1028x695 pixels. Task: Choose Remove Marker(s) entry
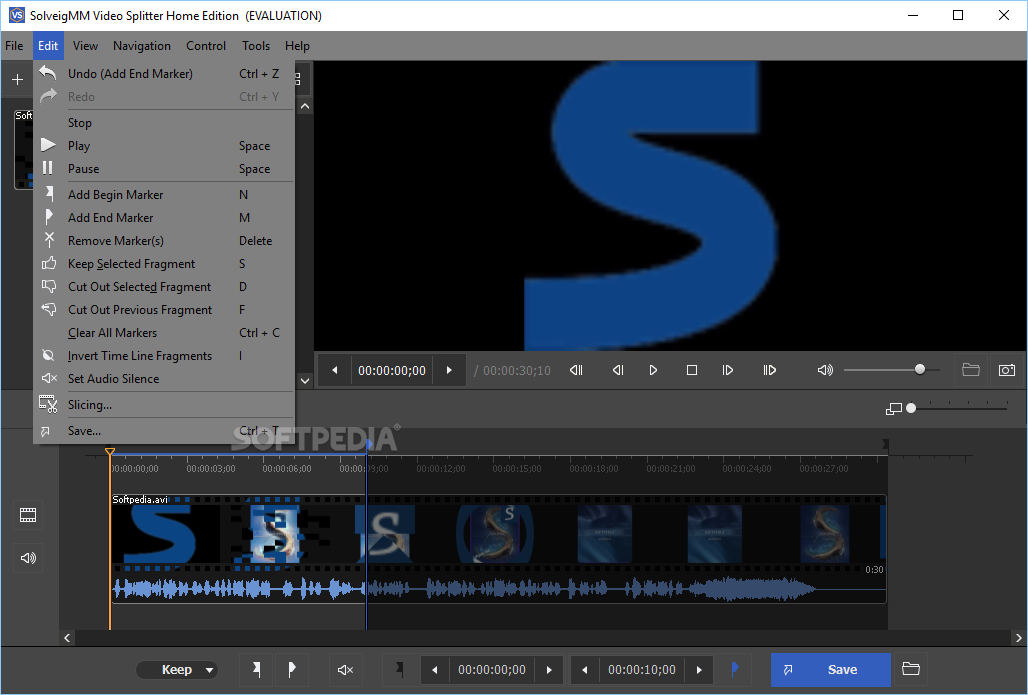point(163,241)
